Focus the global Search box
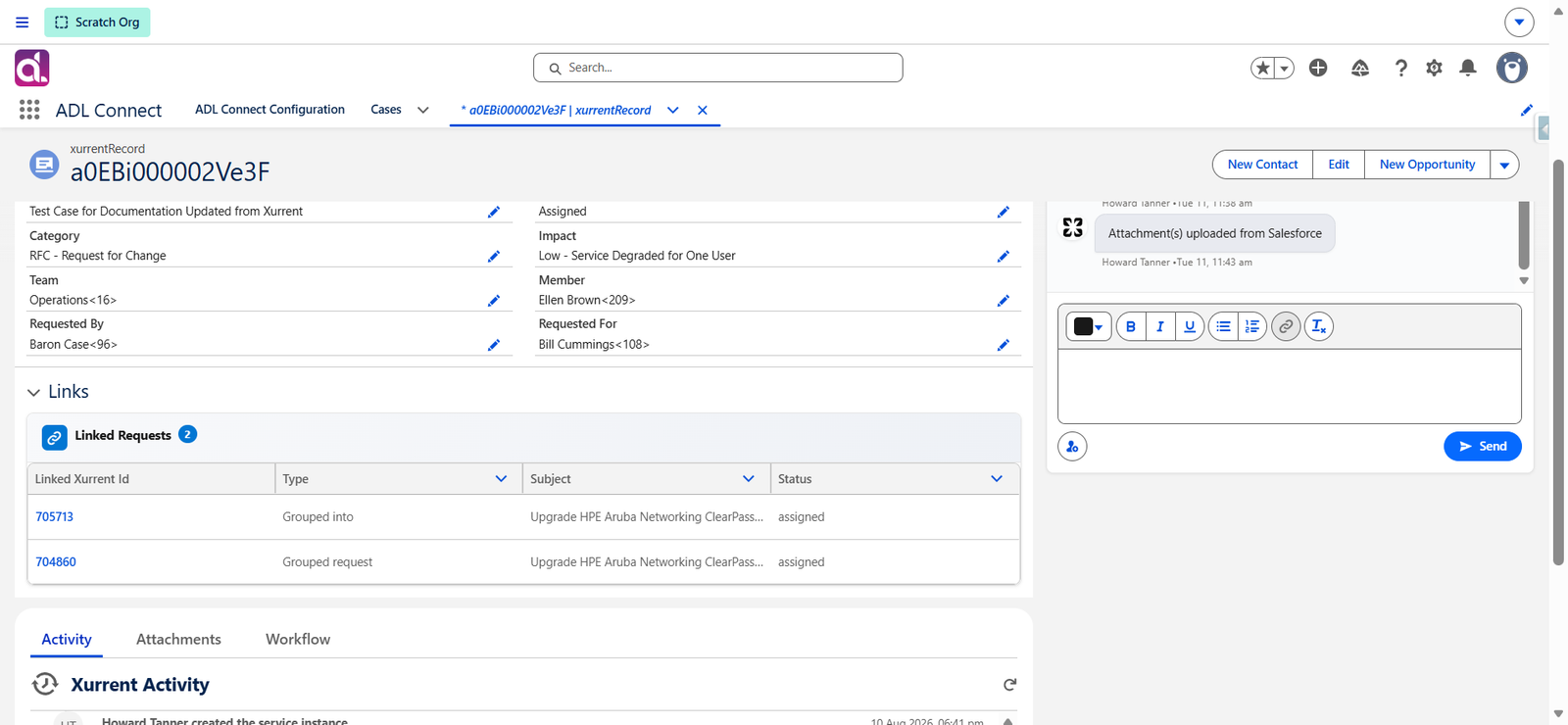This screenshot has height=725, width=1568. [x=717, y=68]
